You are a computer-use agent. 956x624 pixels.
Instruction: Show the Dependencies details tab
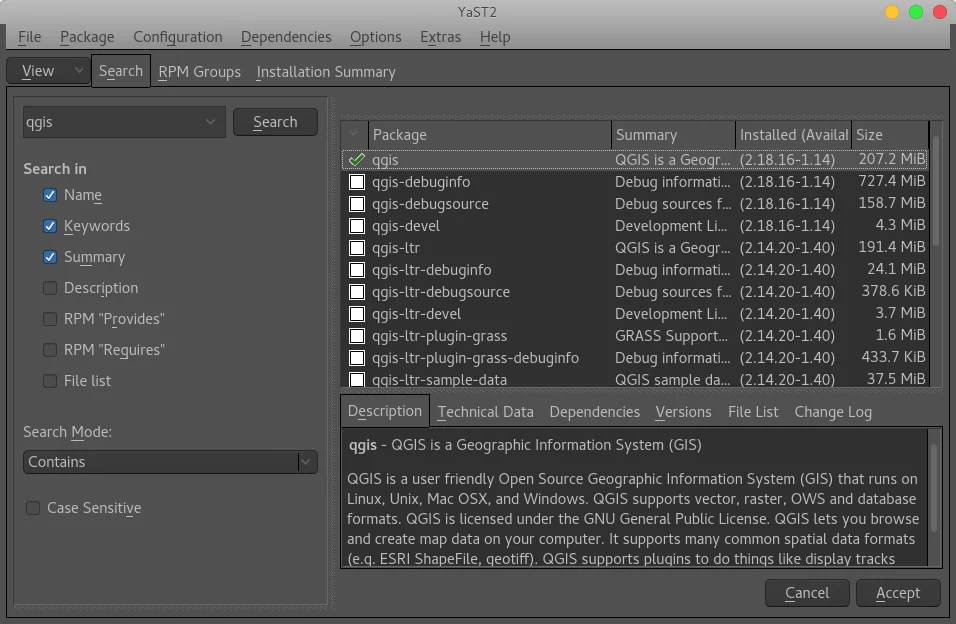(594, 412)
